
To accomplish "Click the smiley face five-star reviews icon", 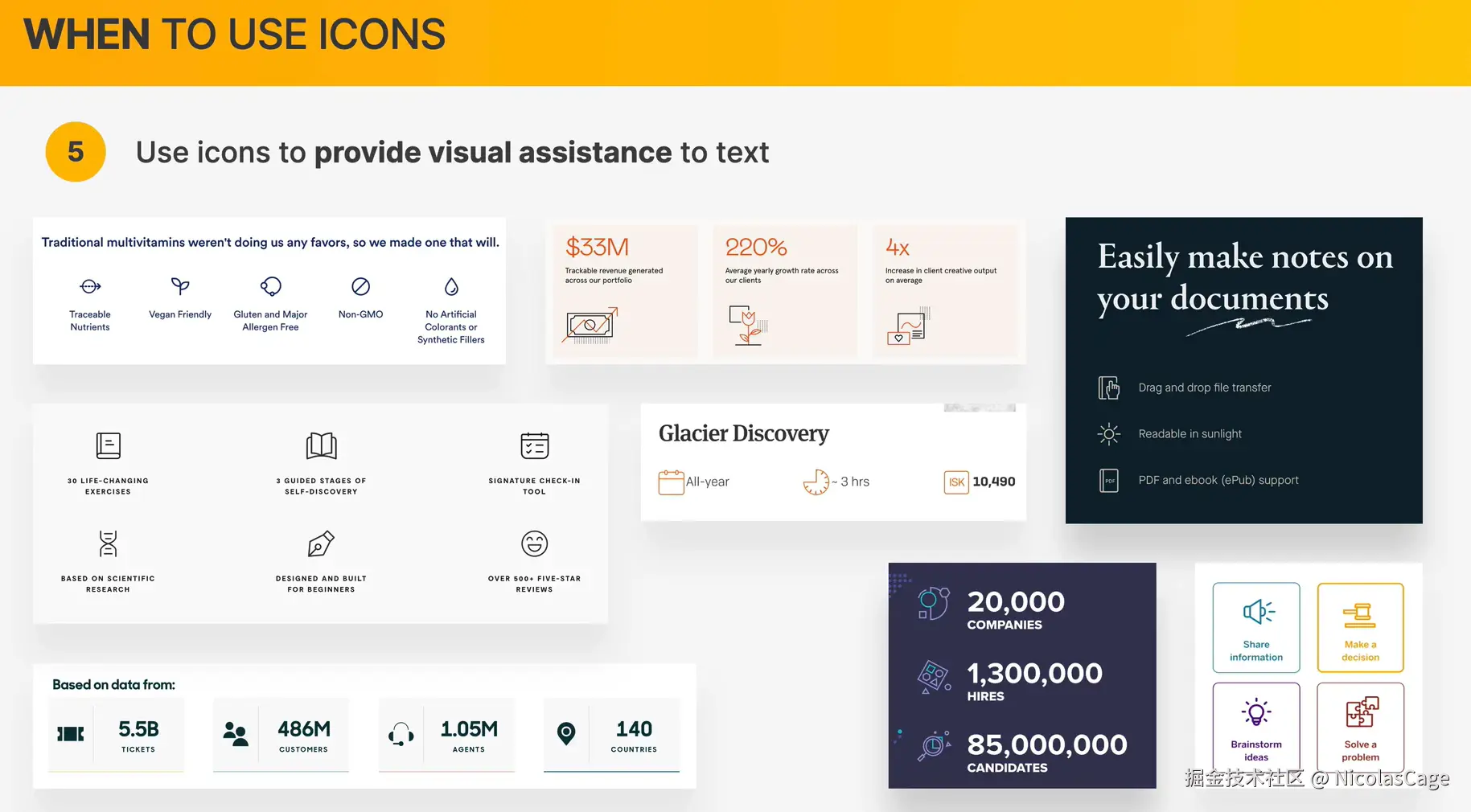I will coord(534,543).
